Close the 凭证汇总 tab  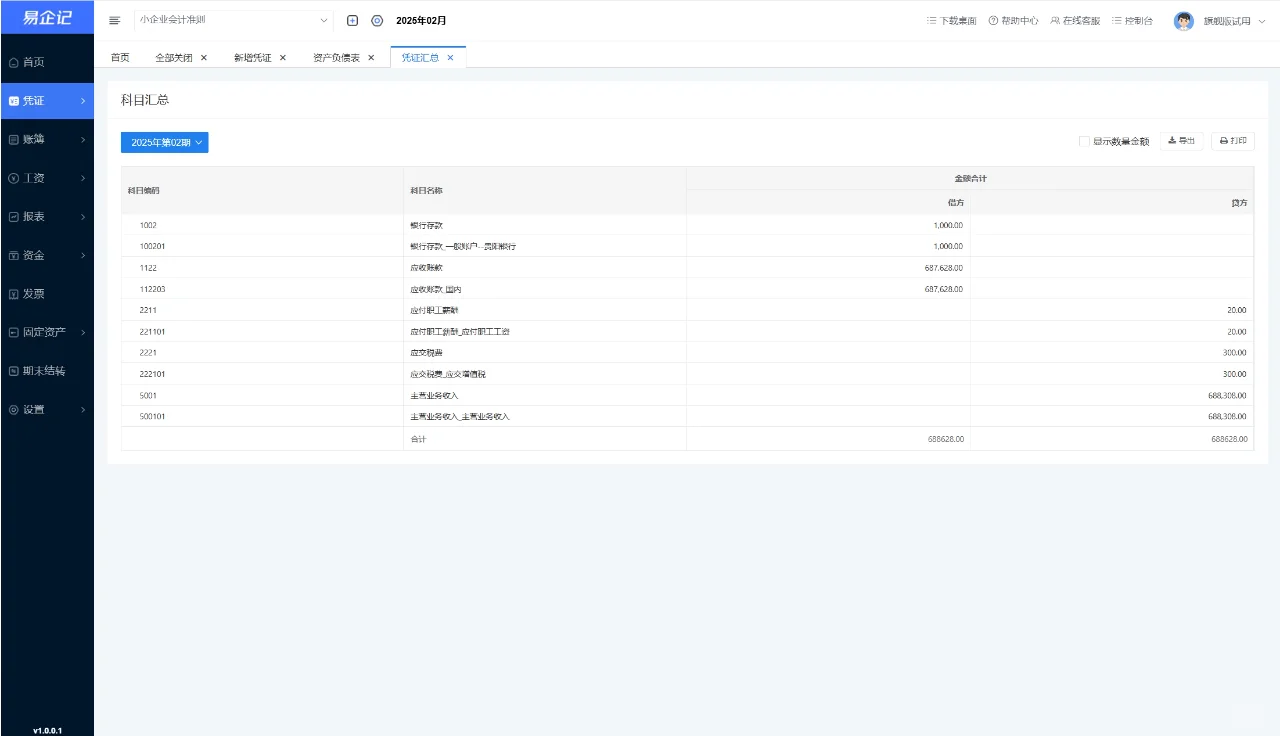(x=450, y=58)
